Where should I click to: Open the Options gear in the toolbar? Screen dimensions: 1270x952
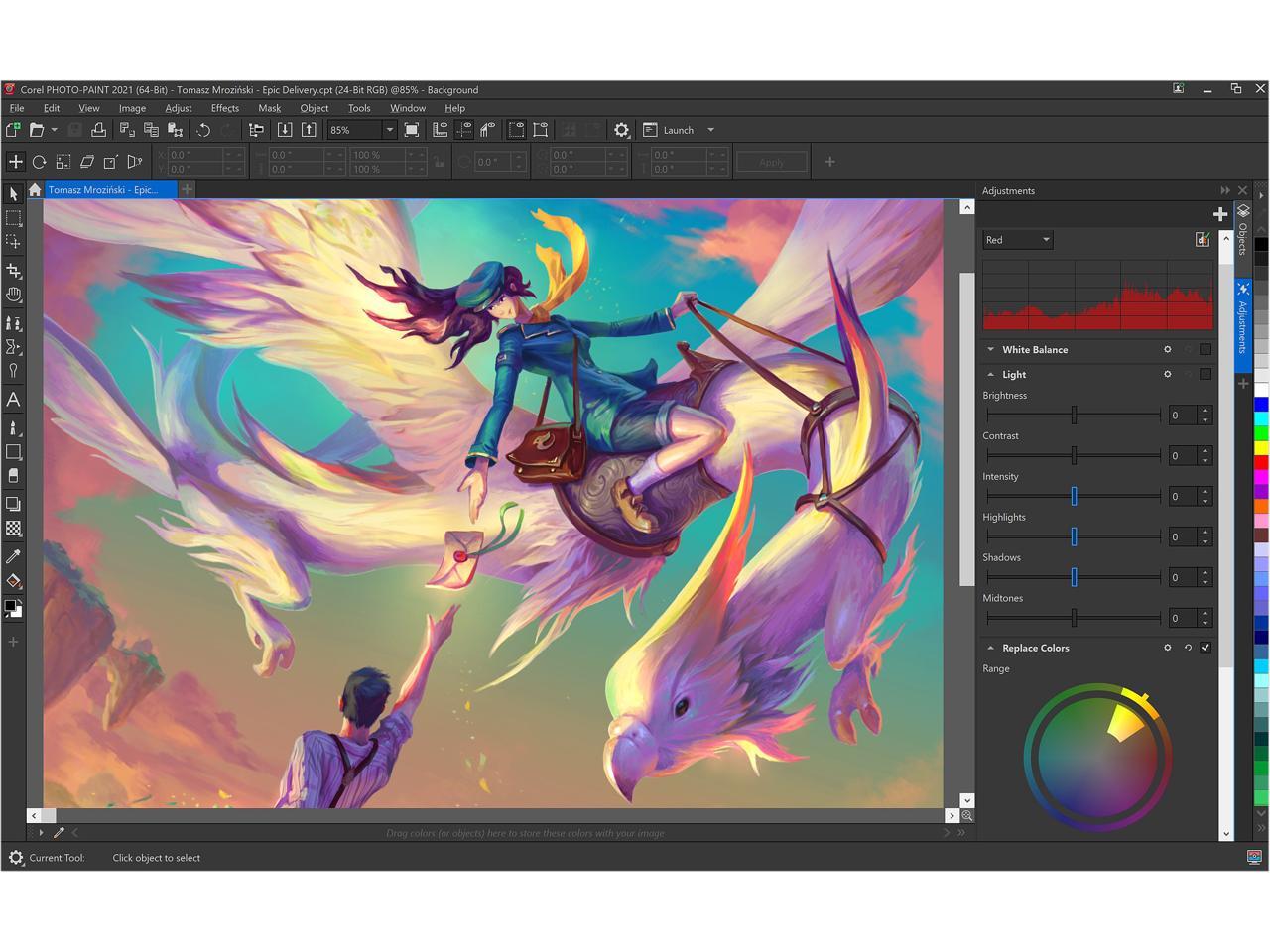coord(621,130)
